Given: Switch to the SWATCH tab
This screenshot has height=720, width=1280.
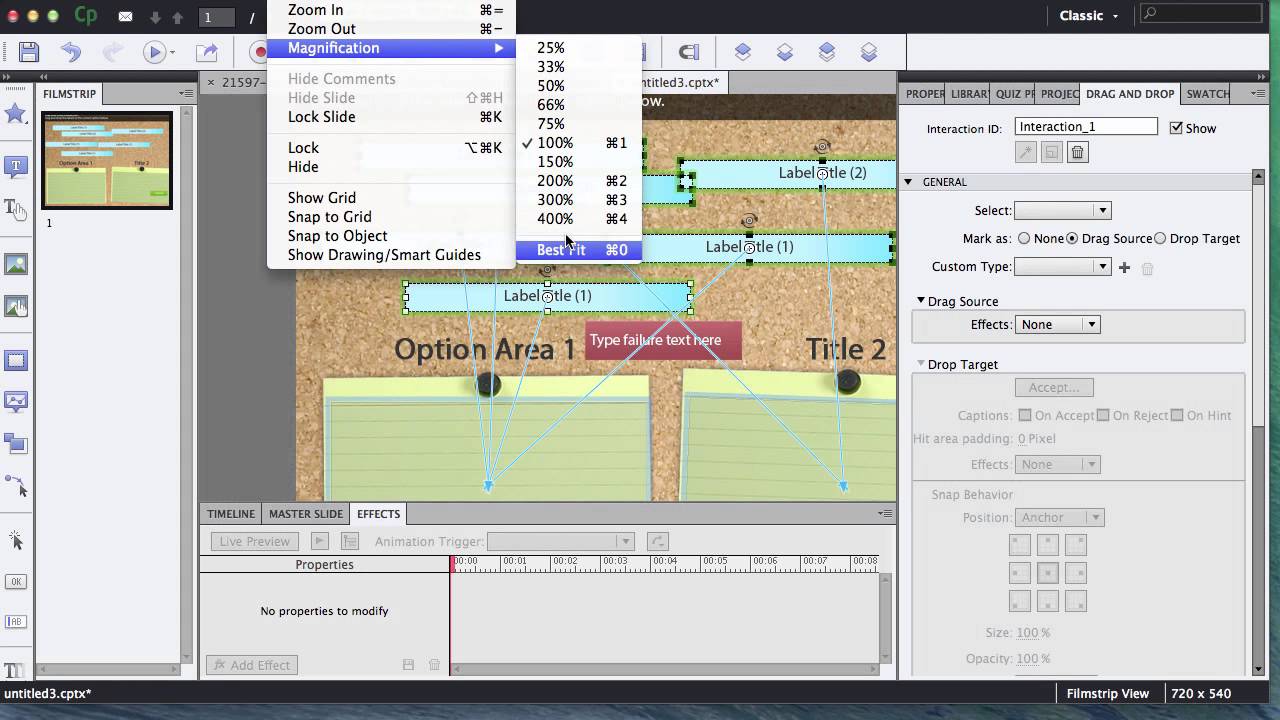Looking at the screenshot, I should click(x=1208, y=94).
